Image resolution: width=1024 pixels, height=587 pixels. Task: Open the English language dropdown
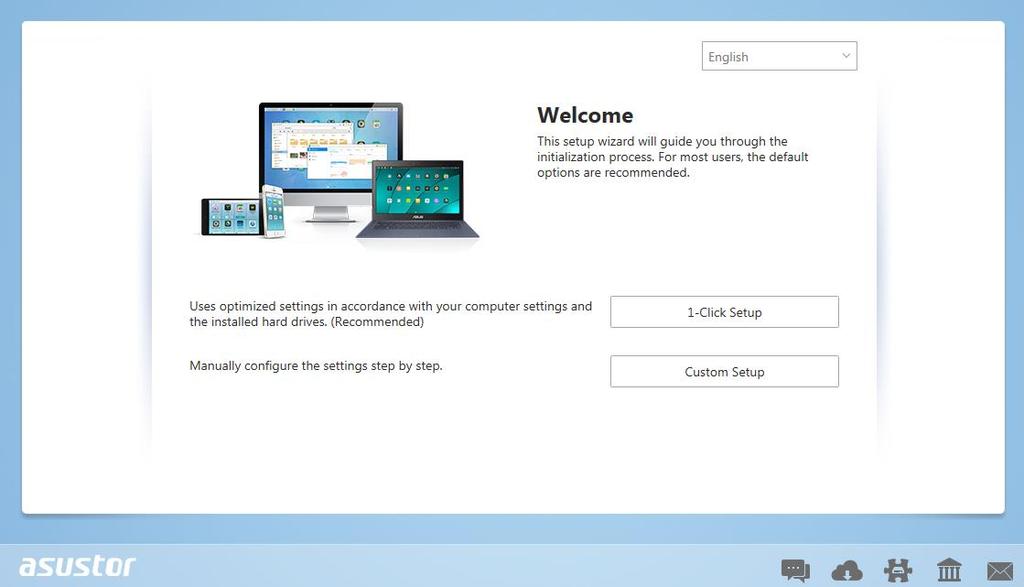[x=779, y=56]
